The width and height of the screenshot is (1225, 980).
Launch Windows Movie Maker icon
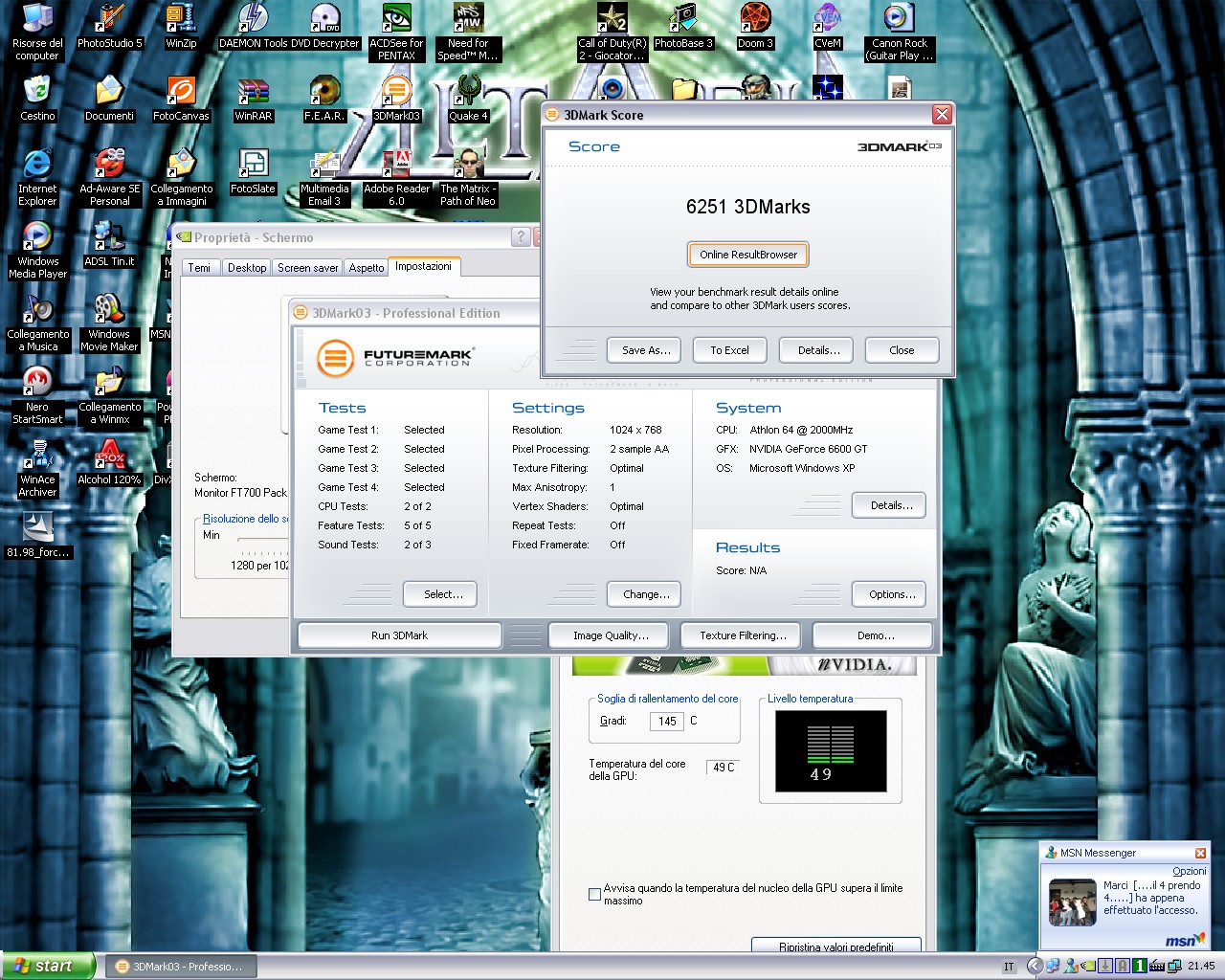tap(109, 323)
